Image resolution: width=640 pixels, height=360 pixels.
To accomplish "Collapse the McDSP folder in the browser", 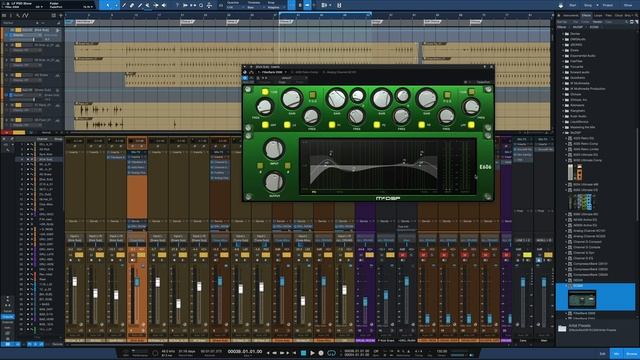I will (x=563, y=133).
